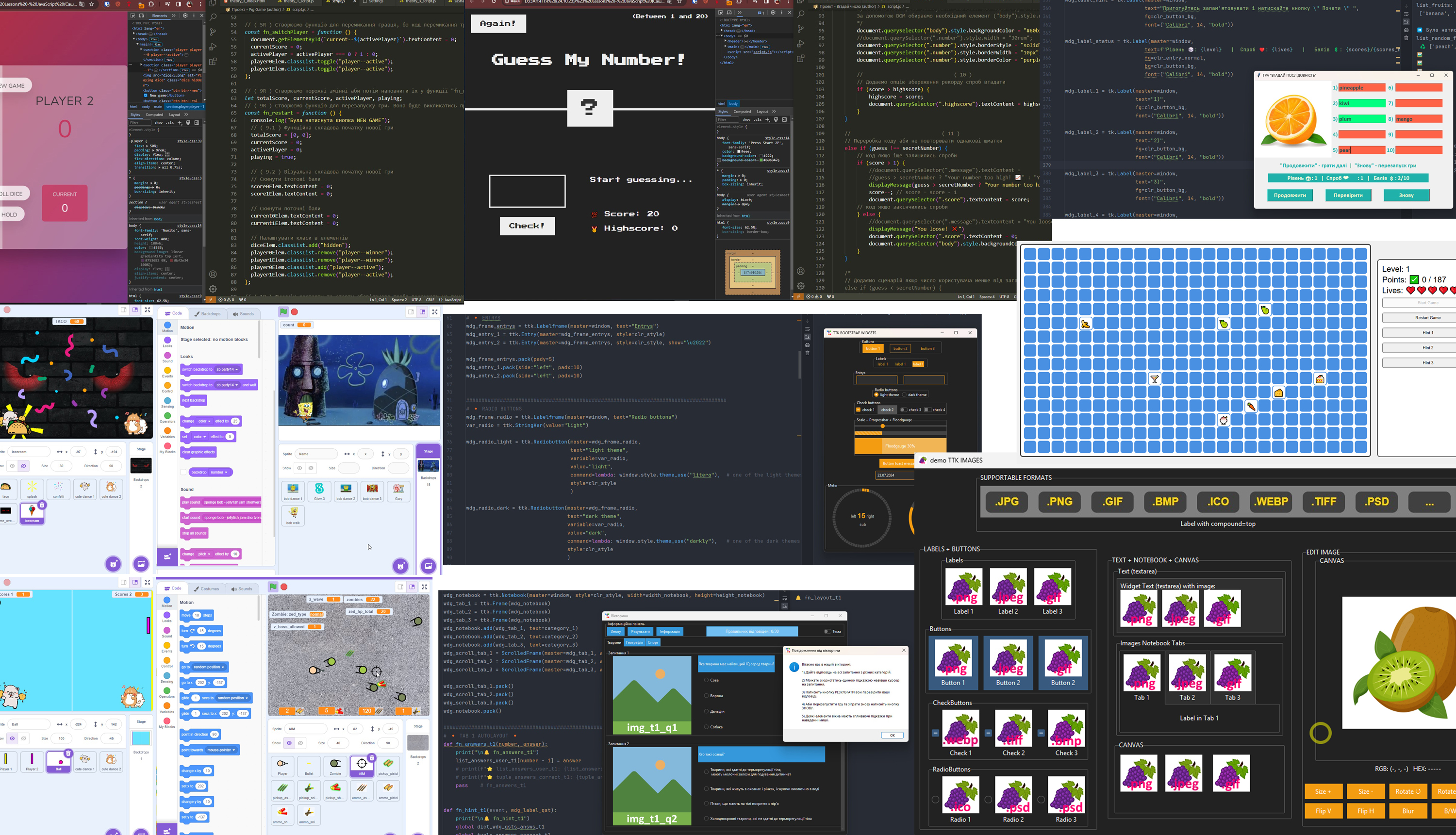This screenshot has width=1456, height=835.
Task: Open the pitch dropdown in change effect block
Action: pos(204,554)
